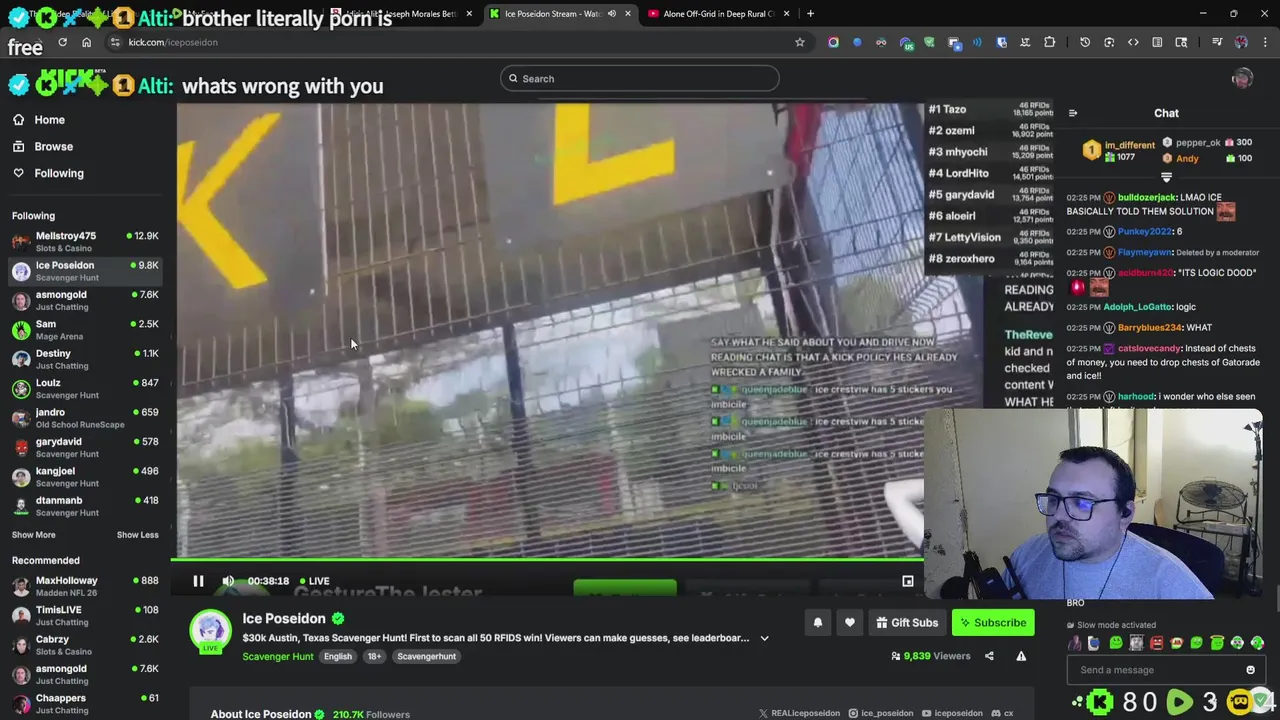Open a new browser tab

[x=810, y=14]
